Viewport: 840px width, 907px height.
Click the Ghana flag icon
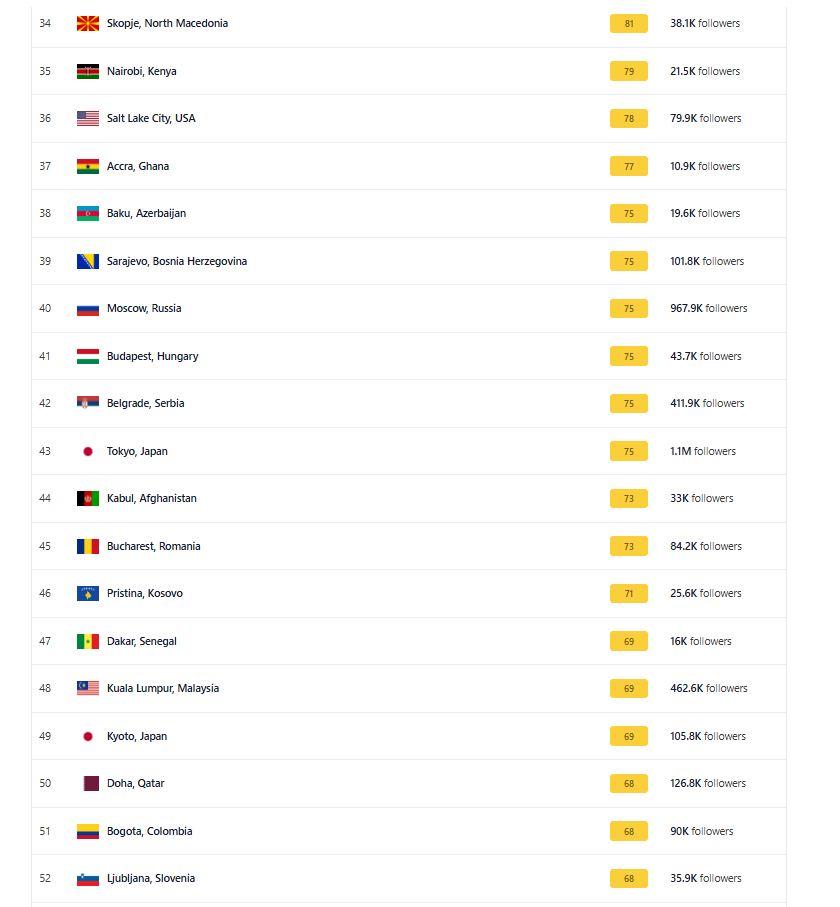pos(88,166)
